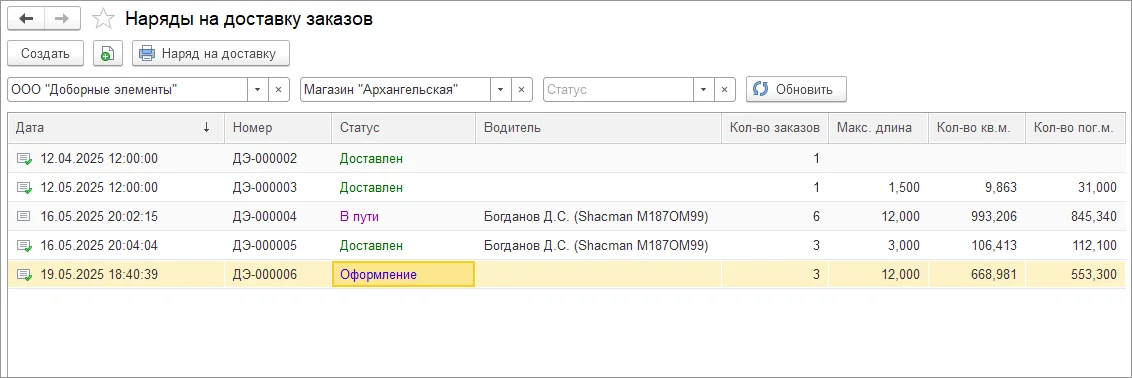Sort by the Номер column header
1132x378 pixels.
(278, 128)
